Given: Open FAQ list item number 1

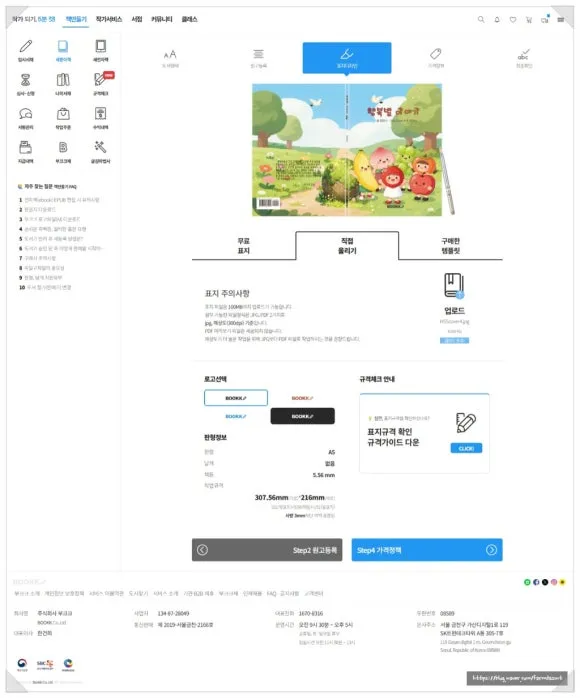Looking at the screenshot, I should coord(59,200).
